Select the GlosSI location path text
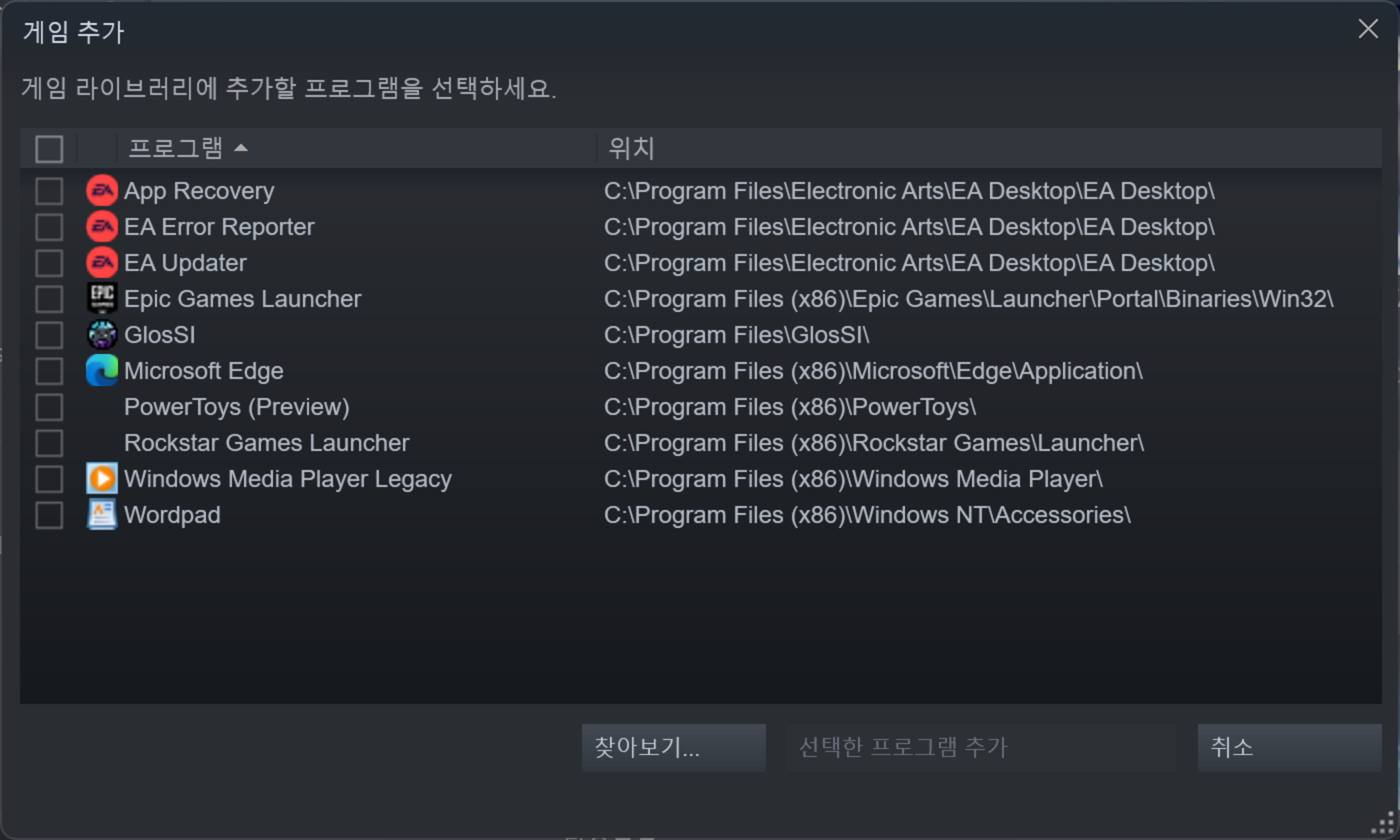 [736, 335]
